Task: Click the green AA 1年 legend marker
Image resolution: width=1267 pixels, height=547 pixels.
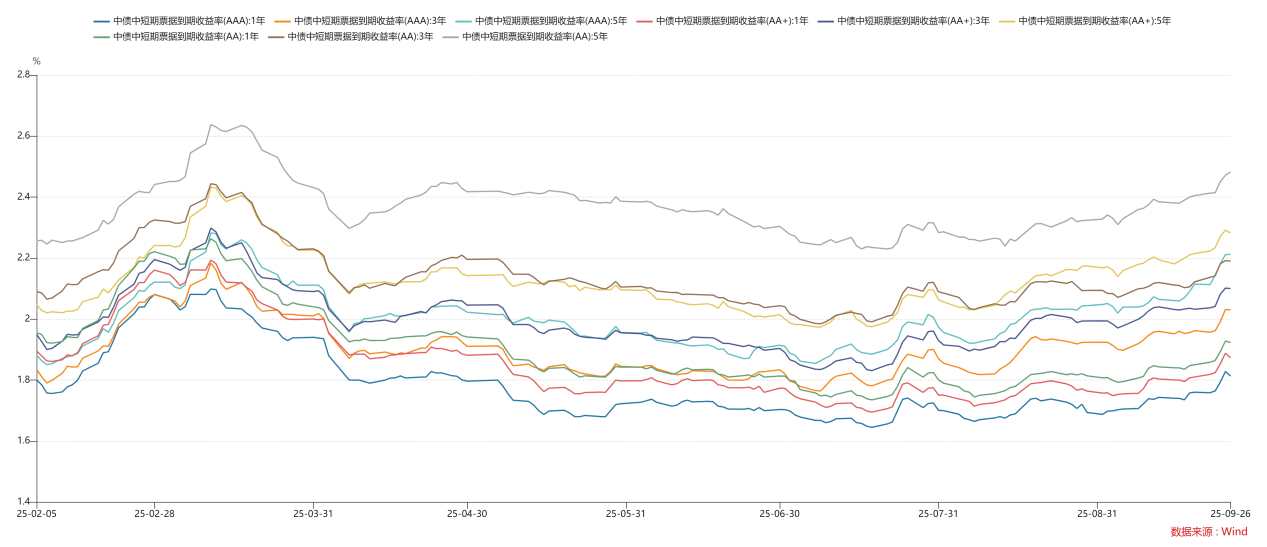Action: [102, 37]
